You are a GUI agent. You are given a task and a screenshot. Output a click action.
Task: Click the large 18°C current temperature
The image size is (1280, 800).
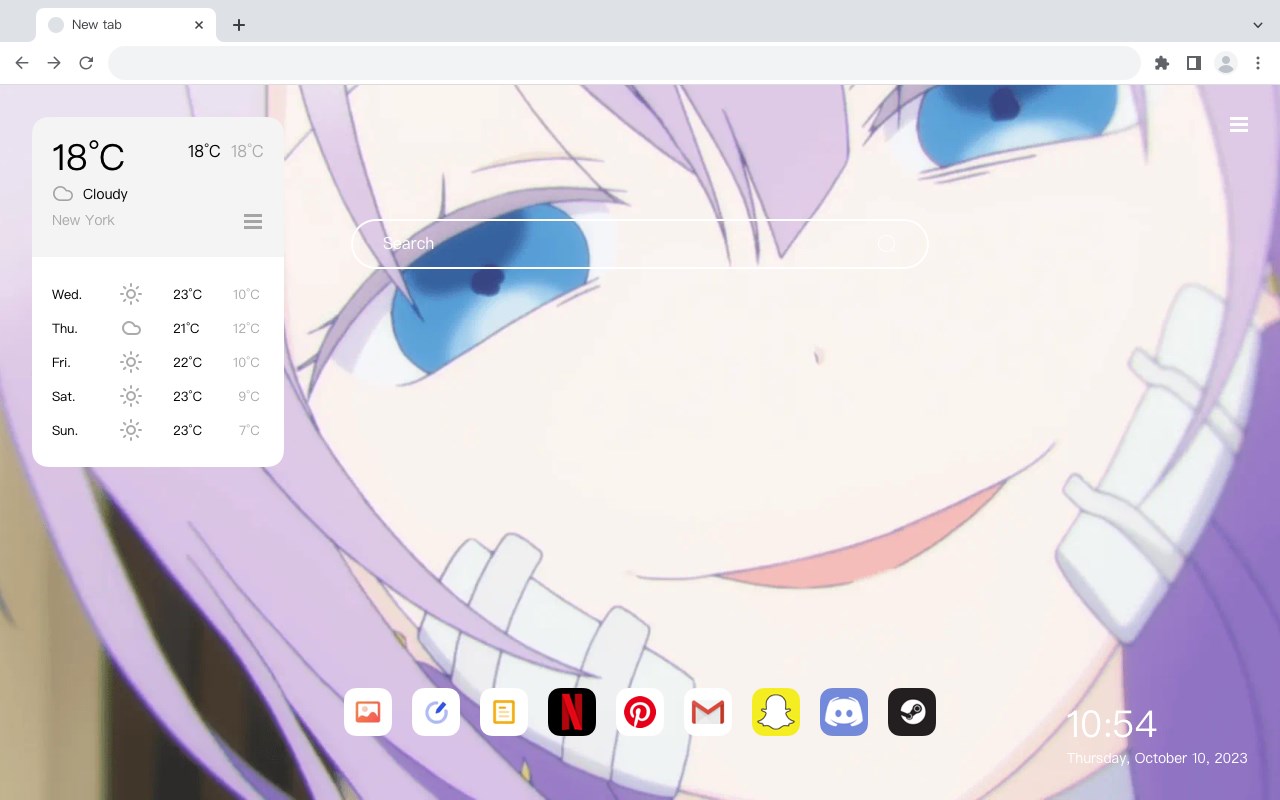pyautogui.click(x=88, y=157)
